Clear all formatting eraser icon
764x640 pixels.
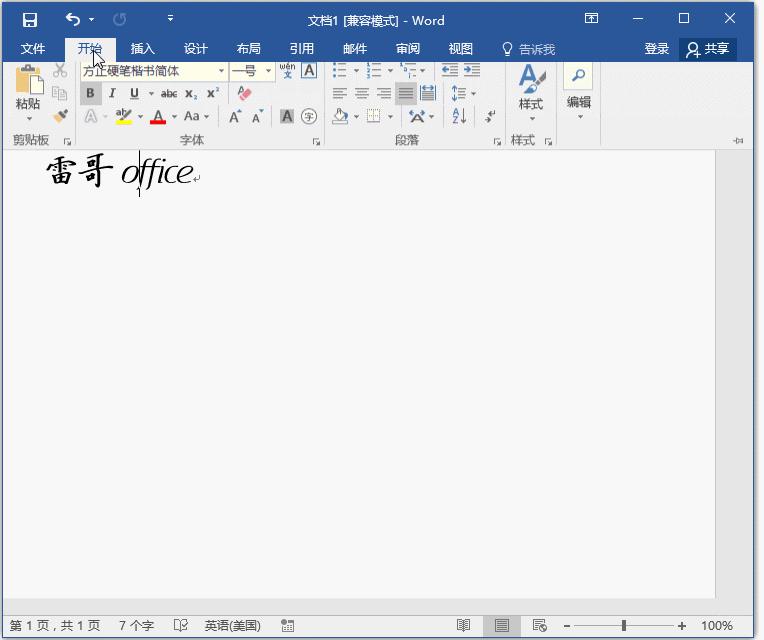pos(244,93)
